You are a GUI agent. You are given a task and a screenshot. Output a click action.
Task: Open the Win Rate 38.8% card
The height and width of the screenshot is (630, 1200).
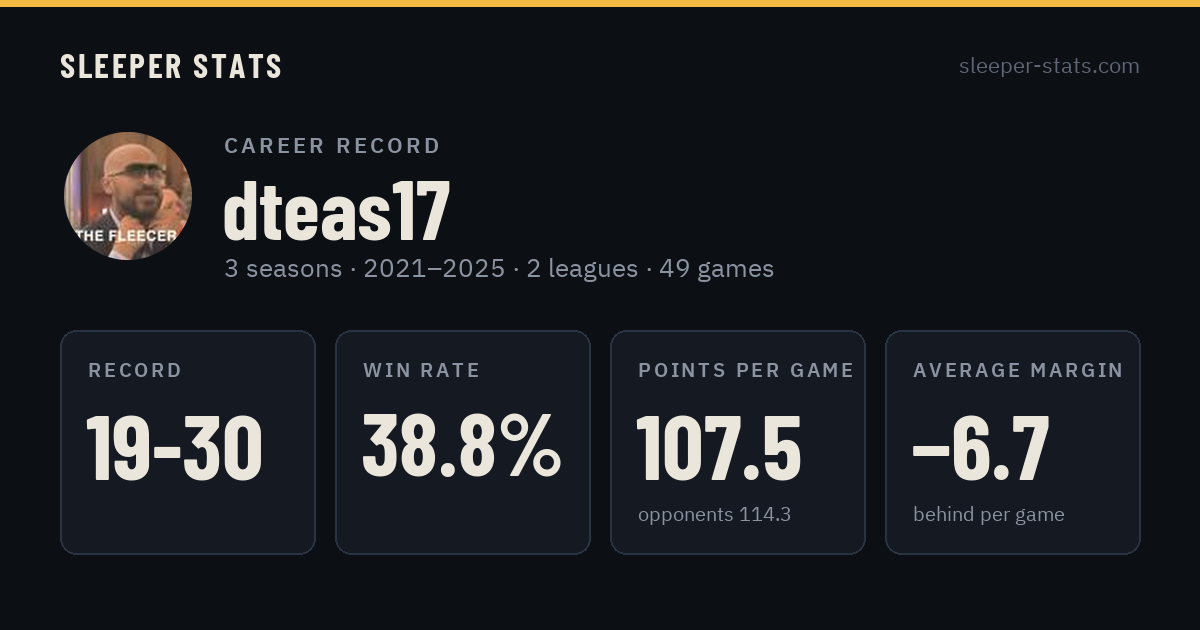(463, 442)
